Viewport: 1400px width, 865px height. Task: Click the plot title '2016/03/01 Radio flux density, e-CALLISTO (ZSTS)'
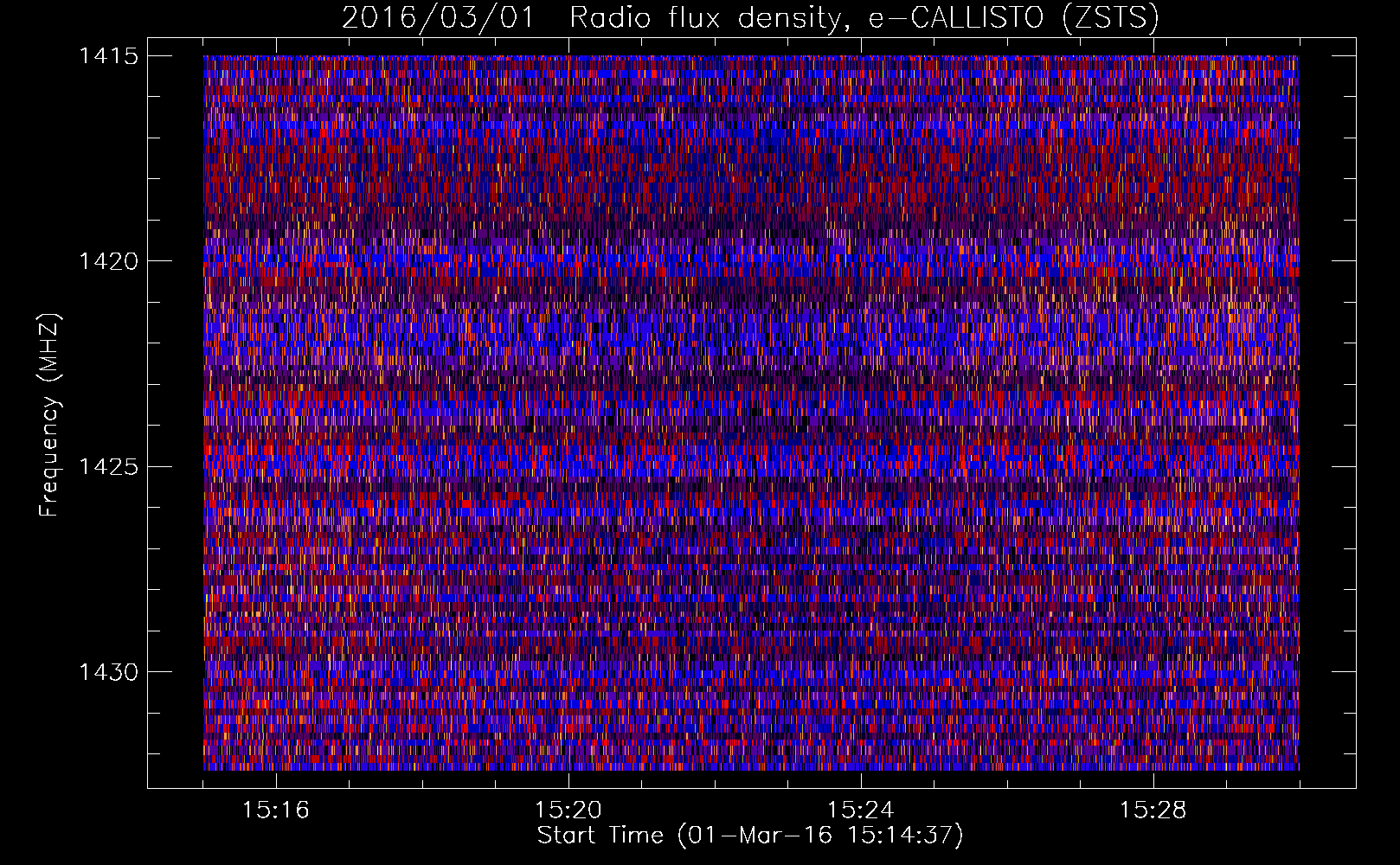pos(750,17)
